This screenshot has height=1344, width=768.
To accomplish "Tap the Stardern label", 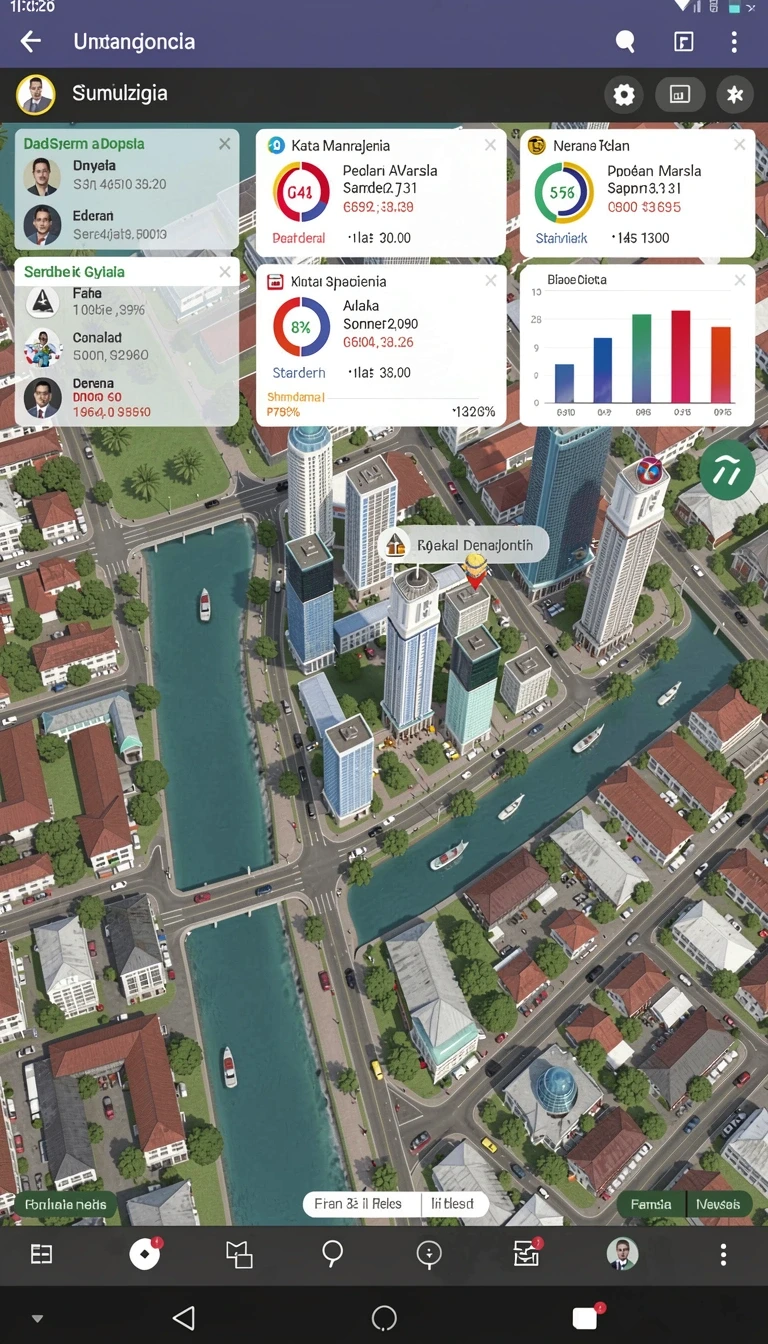I will click(299, 372).
